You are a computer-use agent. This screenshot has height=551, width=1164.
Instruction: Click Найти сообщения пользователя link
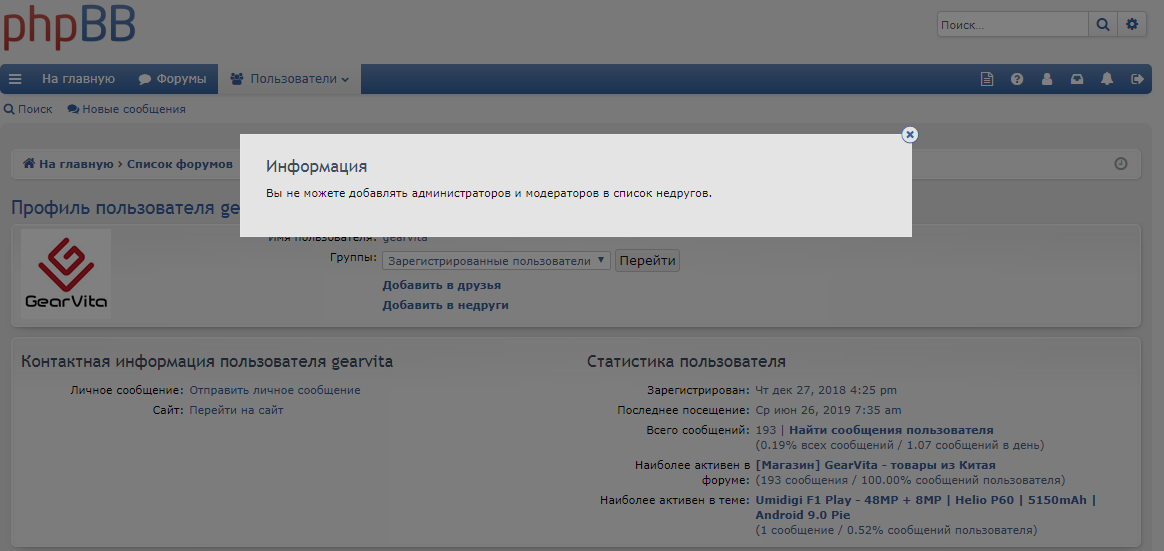pos(891,430)
